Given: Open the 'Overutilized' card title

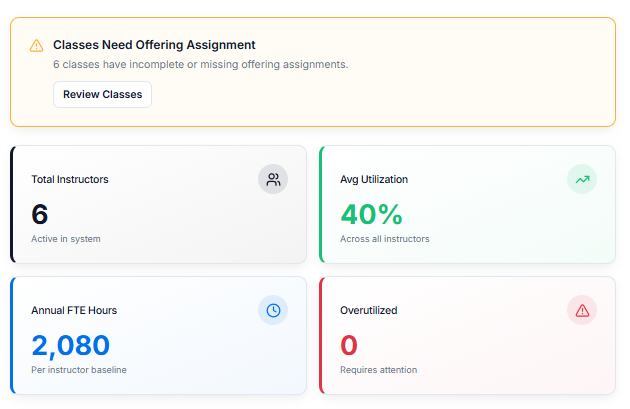Looking at the screenshot, I should point(369,310).
